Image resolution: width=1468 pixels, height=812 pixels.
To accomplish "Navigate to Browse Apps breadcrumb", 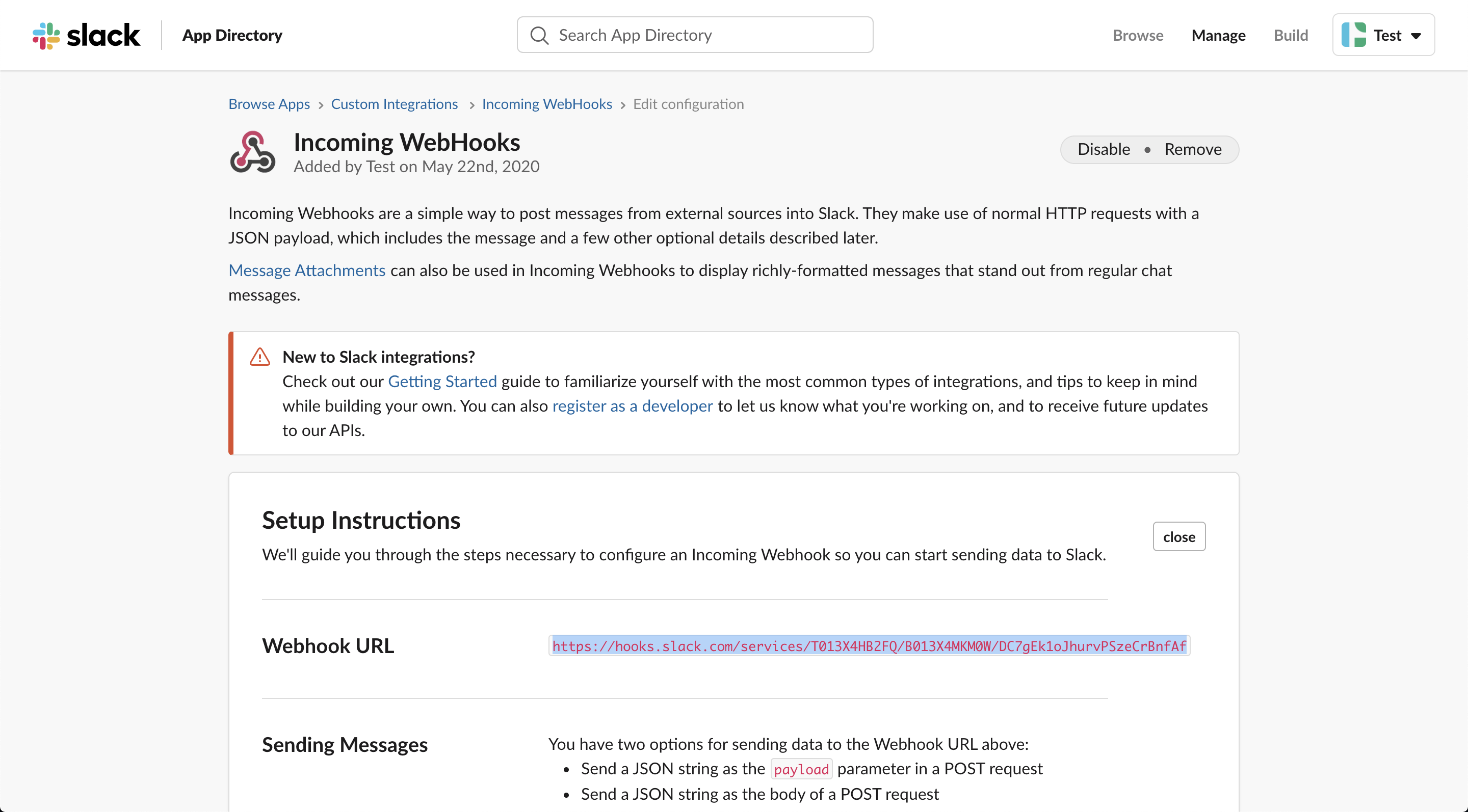I will click(269, 103).
